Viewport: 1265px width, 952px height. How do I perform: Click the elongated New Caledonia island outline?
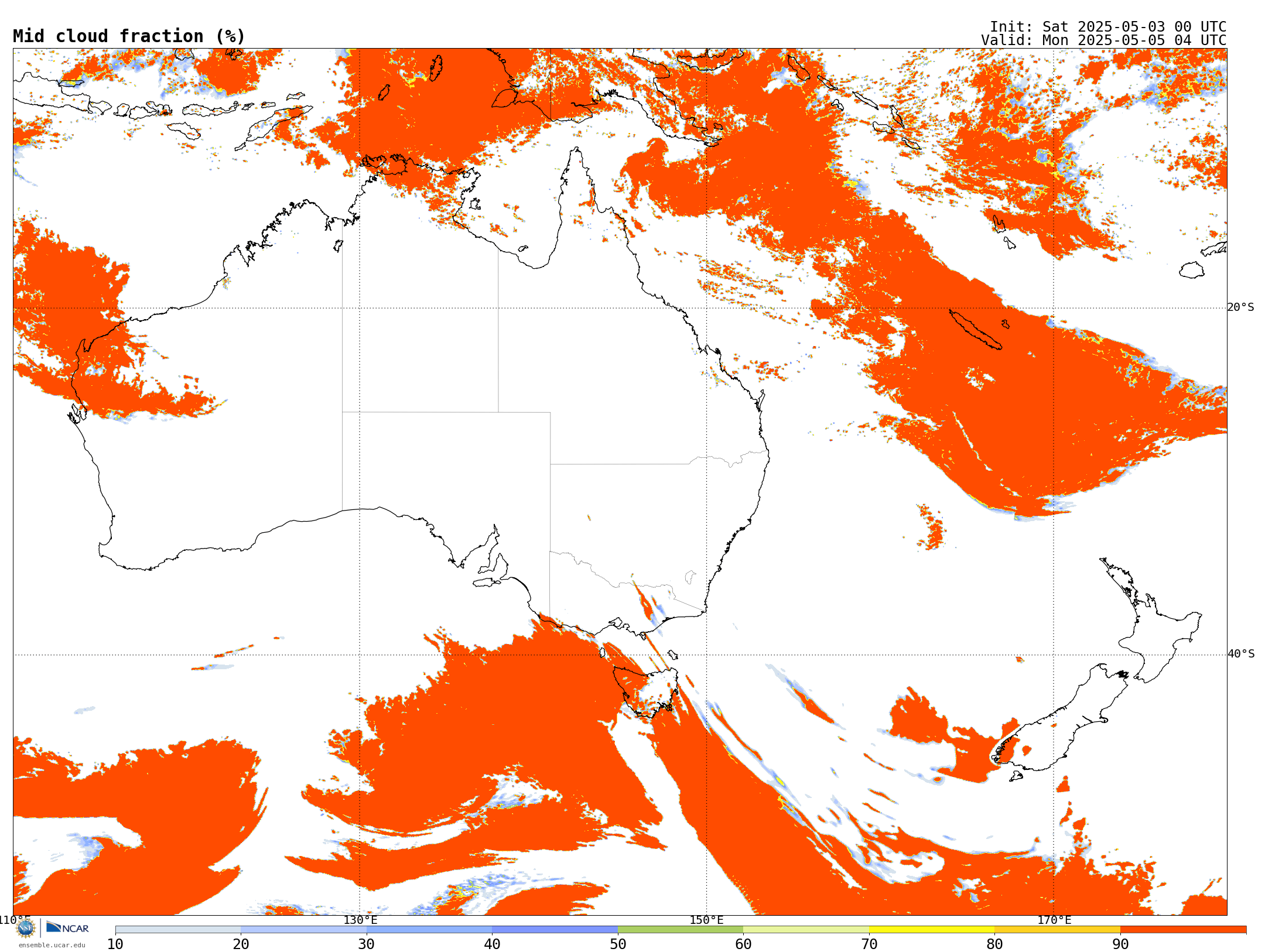[975, 330]
